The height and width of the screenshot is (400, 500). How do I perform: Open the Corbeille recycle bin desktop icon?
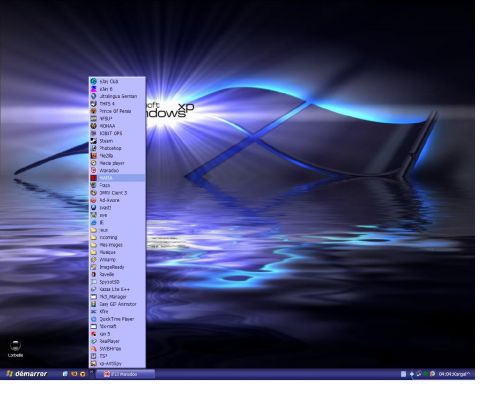[x=15, y=349]
